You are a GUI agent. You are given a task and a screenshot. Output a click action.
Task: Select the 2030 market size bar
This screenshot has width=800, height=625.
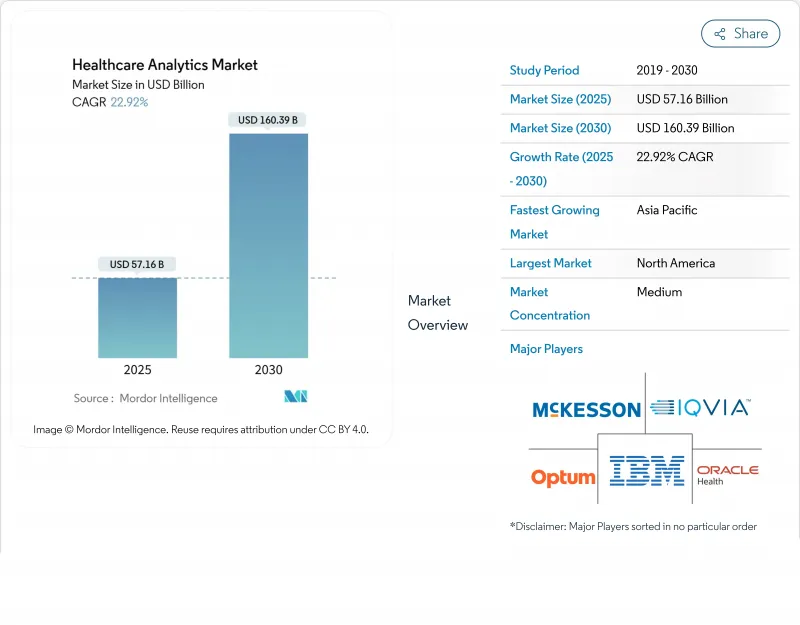point(268,245)
